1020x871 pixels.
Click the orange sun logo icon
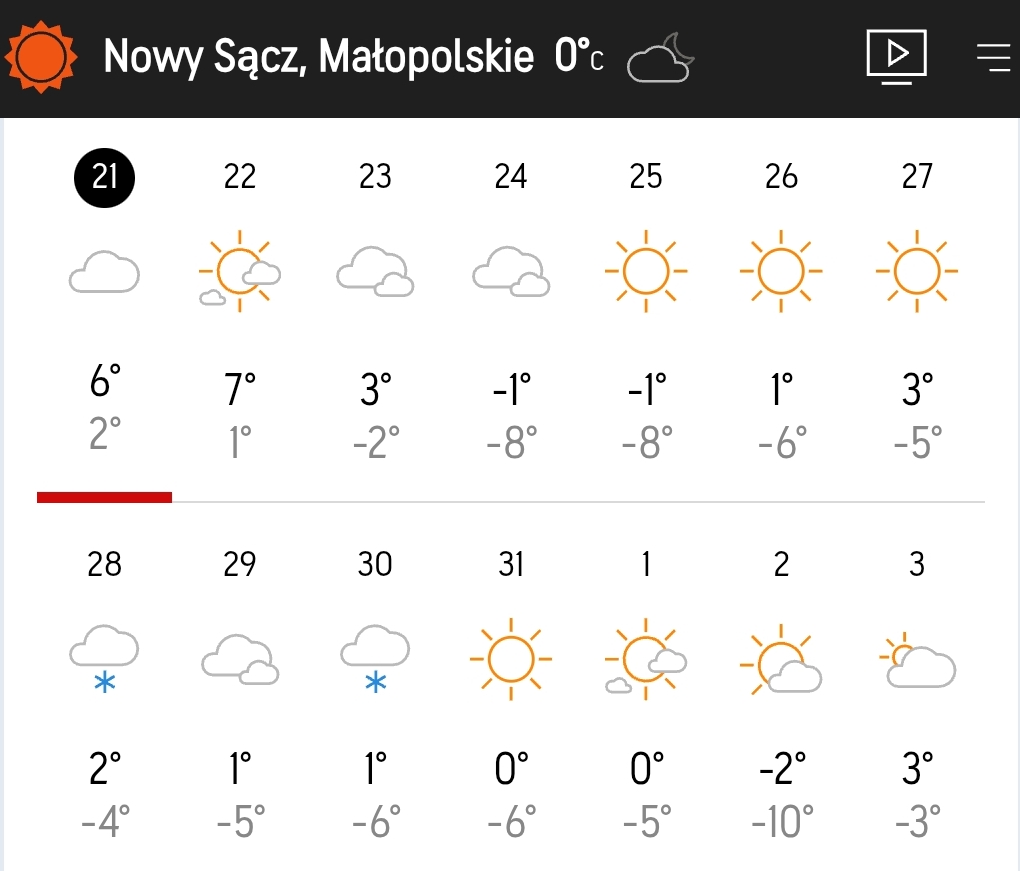point(41,59)
